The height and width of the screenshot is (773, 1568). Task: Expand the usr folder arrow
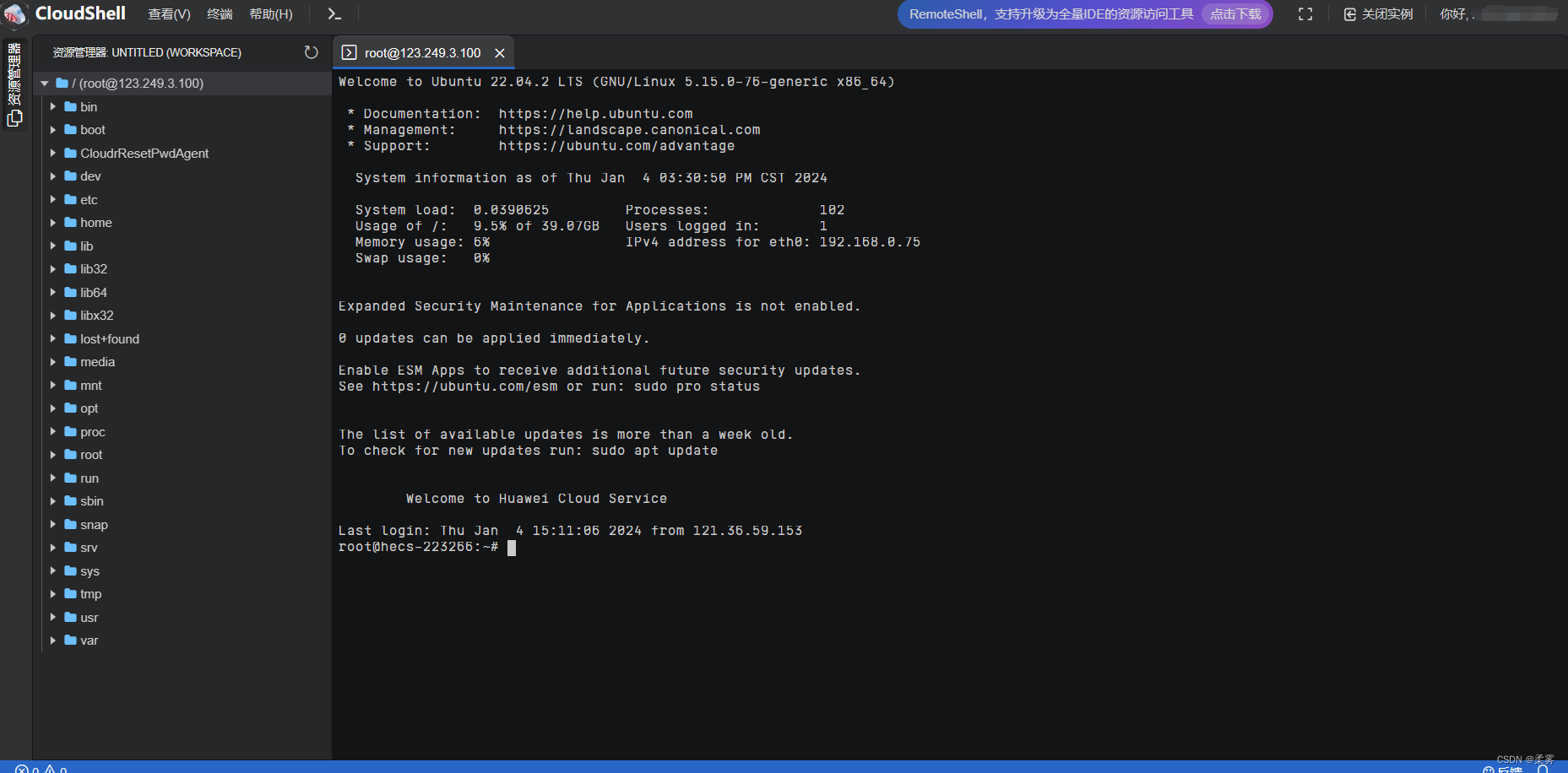click(53, 617)
